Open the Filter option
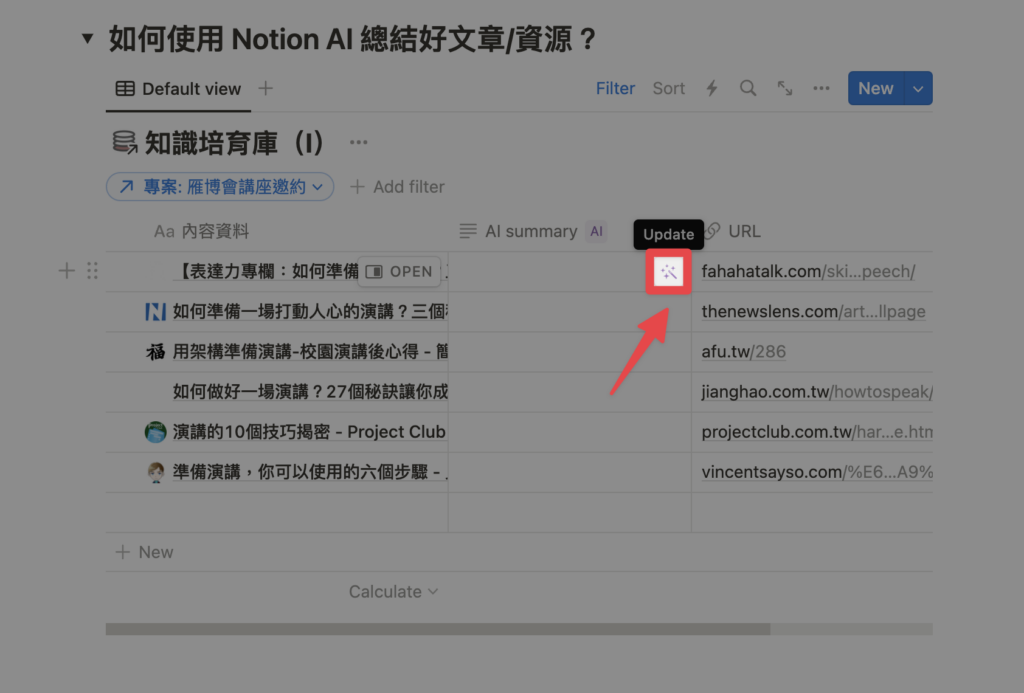 (x=615, y=88)
